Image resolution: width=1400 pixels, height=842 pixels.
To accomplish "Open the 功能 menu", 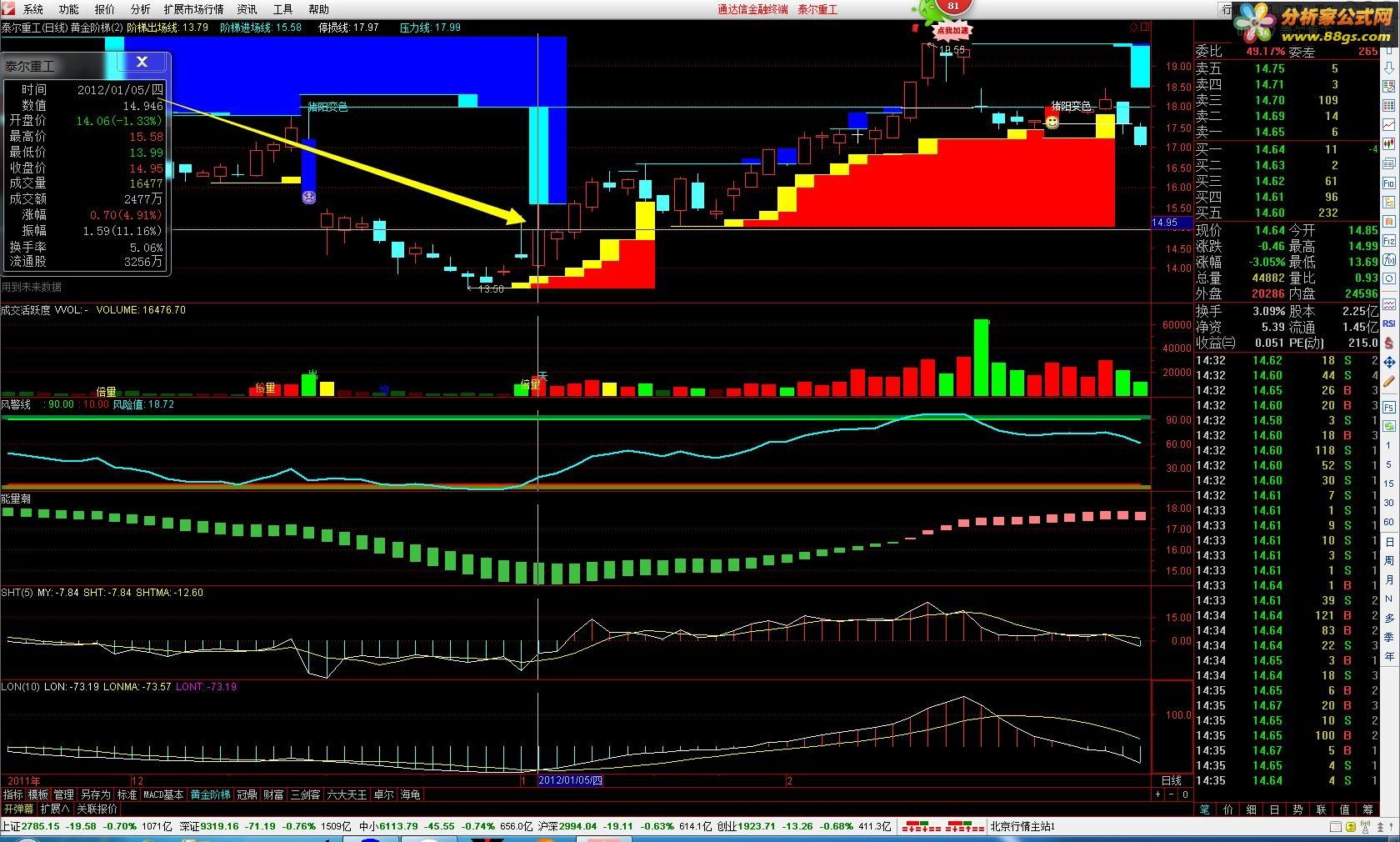I will click(69, 9).
